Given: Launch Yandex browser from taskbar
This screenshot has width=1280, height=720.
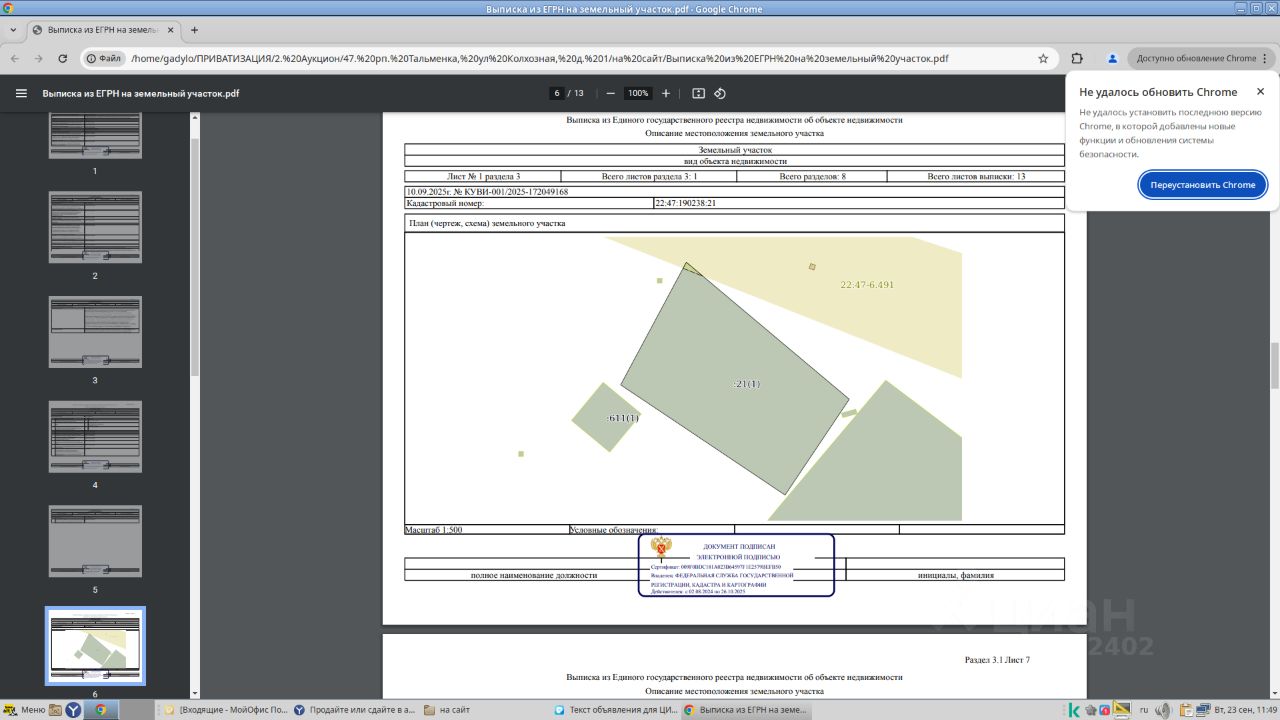Looking at the screenshot, I should click(x=74, y=710).
